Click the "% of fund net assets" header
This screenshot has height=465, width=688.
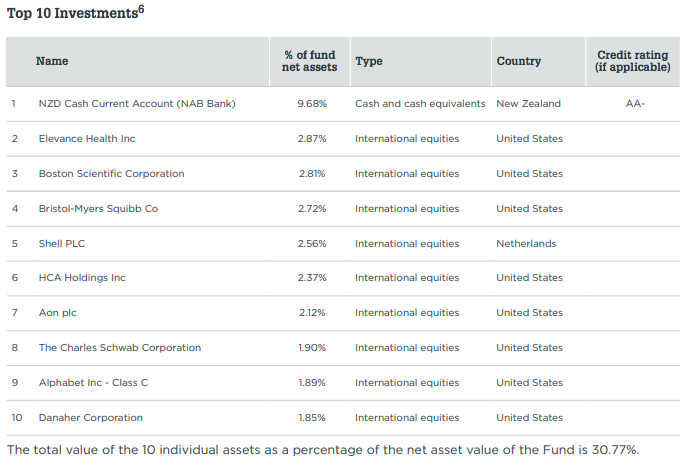coord(309,61)
